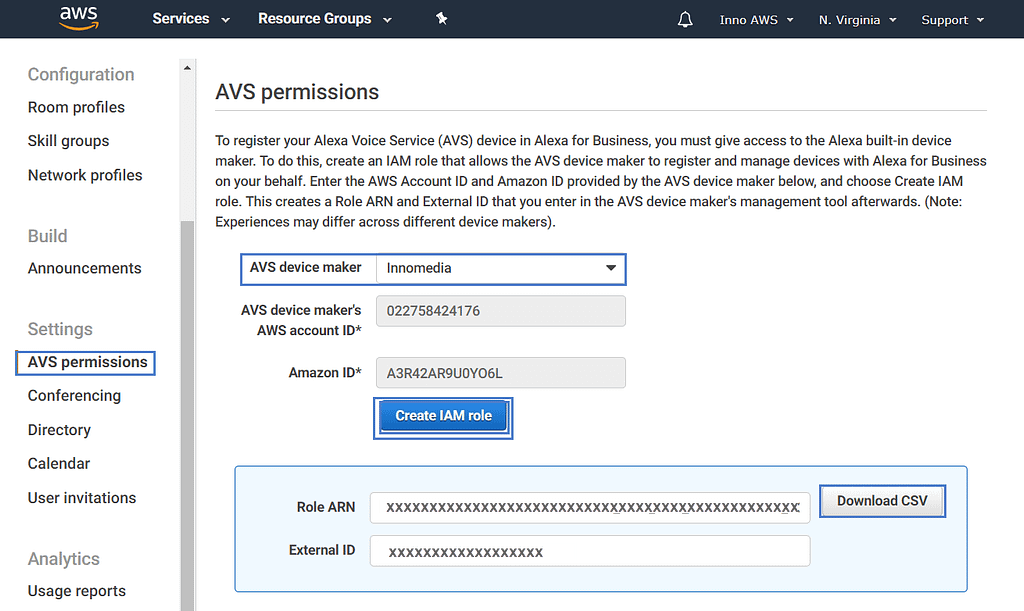Go to the AWS home logo
This screenshot has height=611, width=1024.
[x=78, y=18]
